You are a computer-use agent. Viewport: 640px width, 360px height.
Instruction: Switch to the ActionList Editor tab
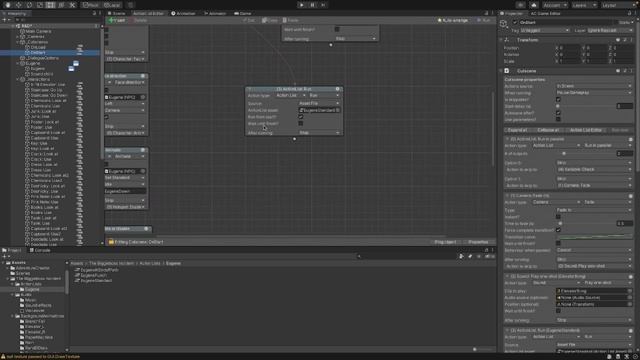pos(148,13)
